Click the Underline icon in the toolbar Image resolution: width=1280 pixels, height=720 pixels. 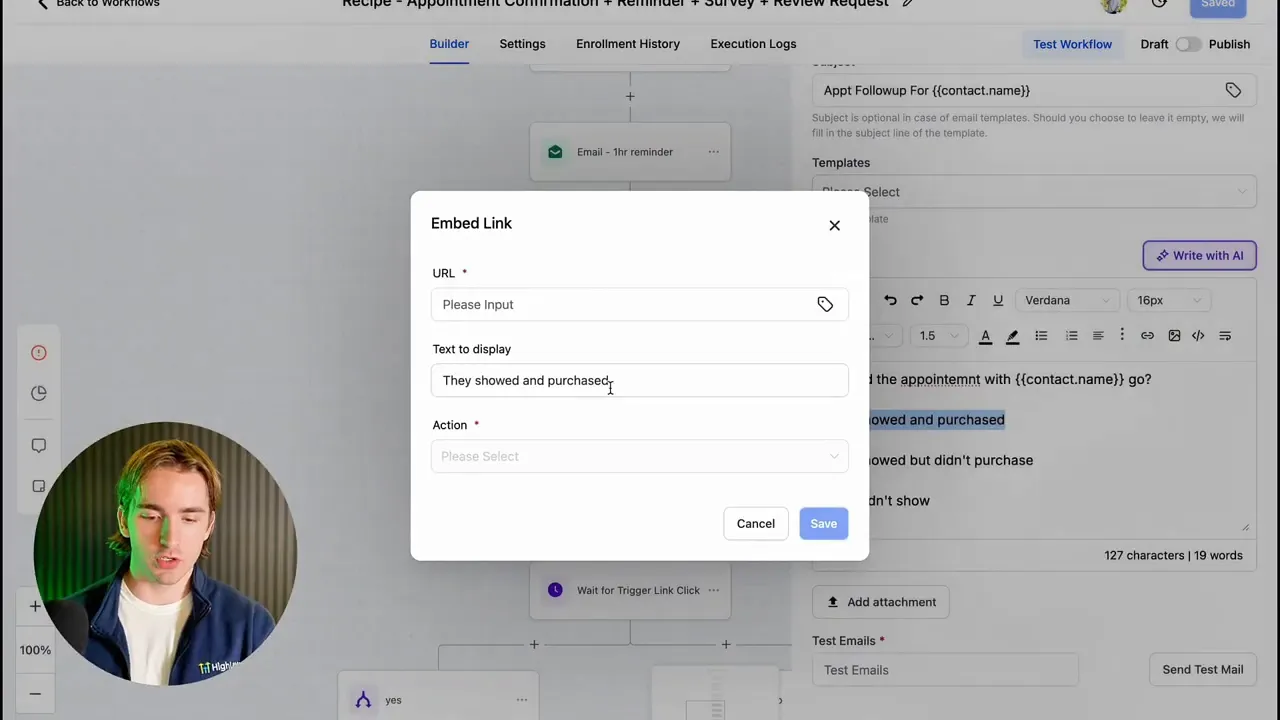pos(997,300)
